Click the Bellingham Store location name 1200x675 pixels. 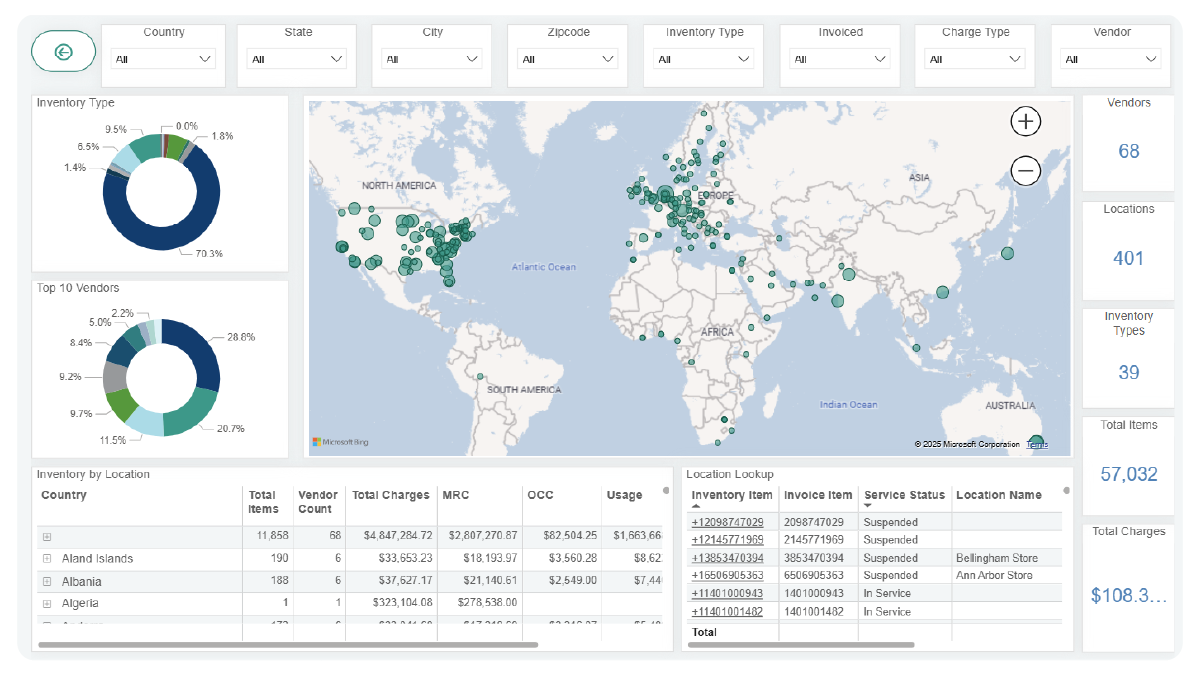[997, 558]
